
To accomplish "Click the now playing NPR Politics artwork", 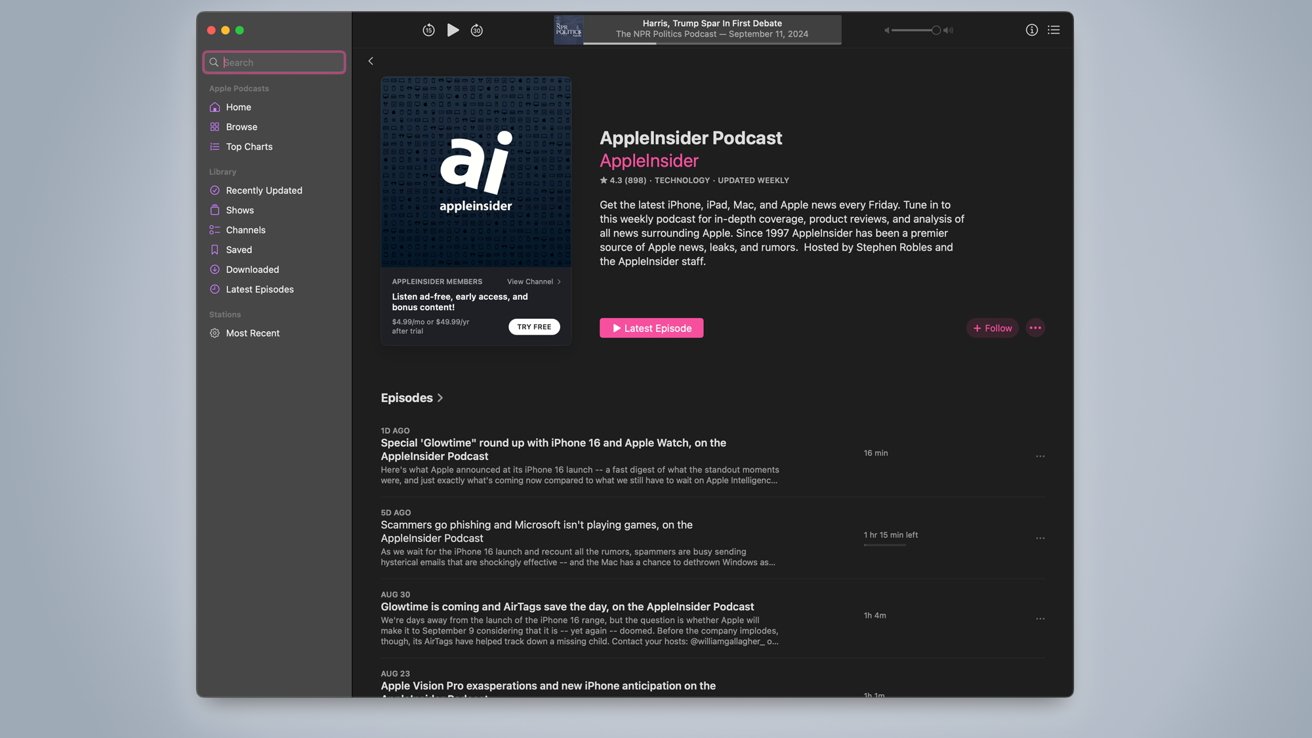I will click(569, 30).
